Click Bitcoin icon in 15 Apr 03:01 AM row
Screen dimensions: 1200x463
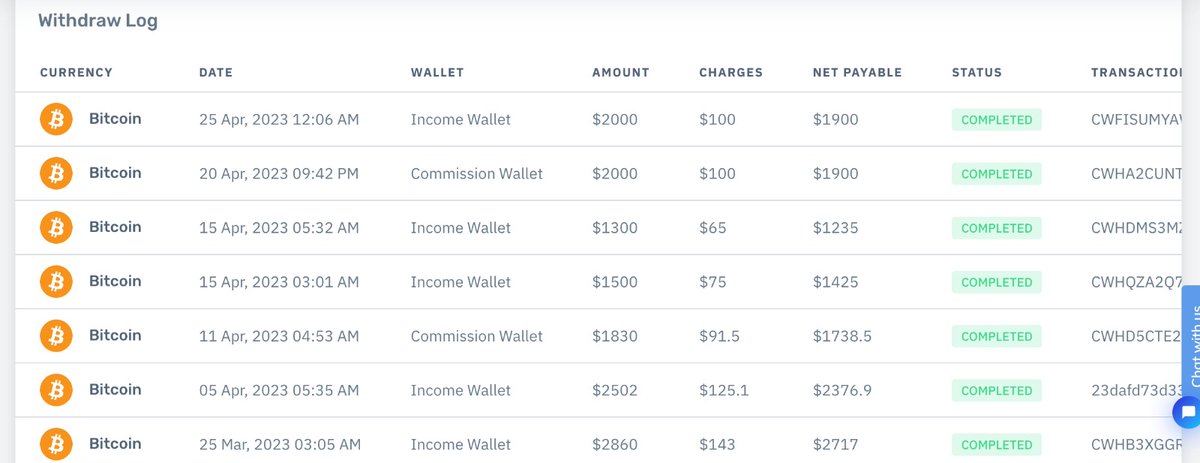click(57, 282)
